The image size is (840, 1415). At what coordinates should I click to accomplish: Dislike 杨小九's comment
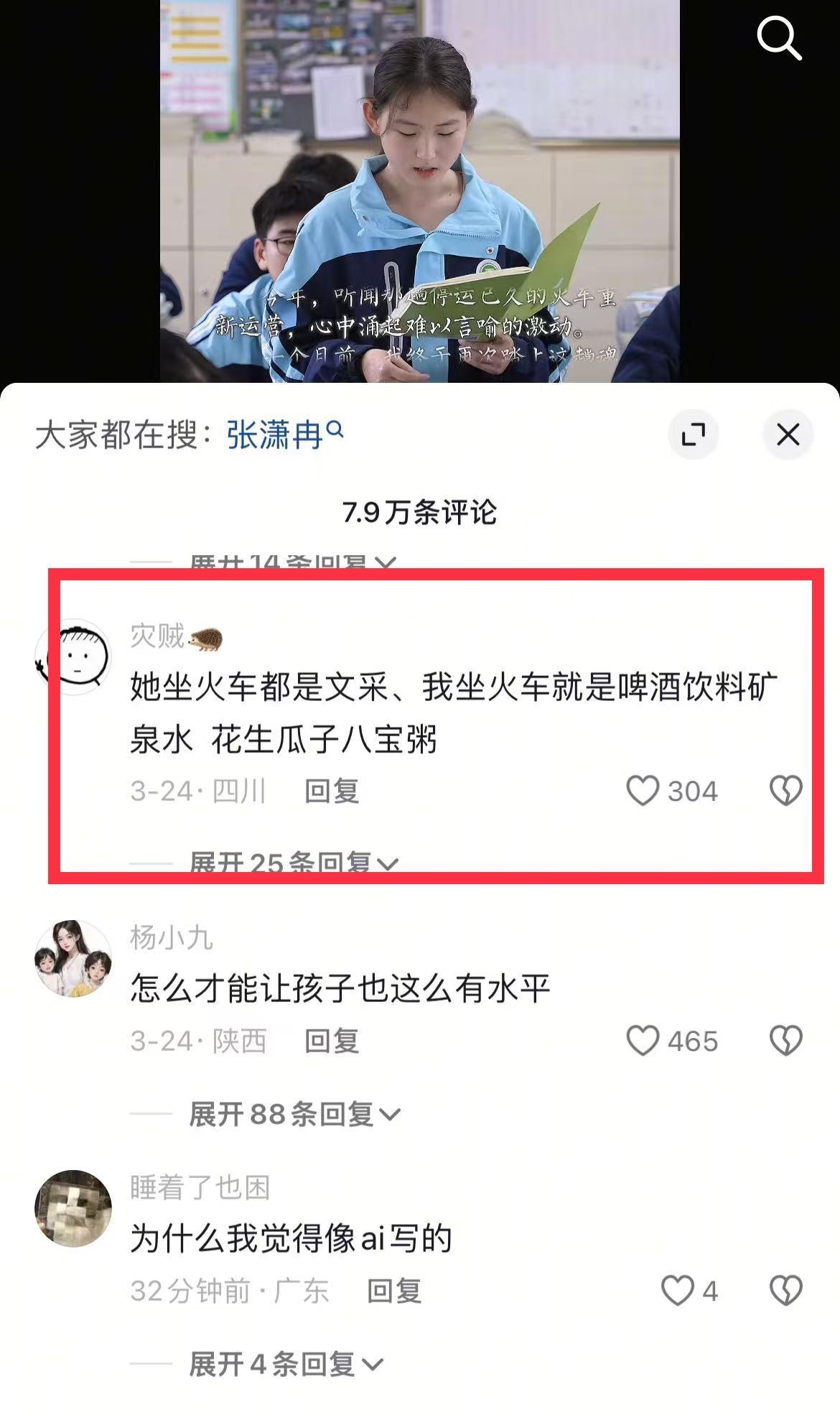[786, 1041]
